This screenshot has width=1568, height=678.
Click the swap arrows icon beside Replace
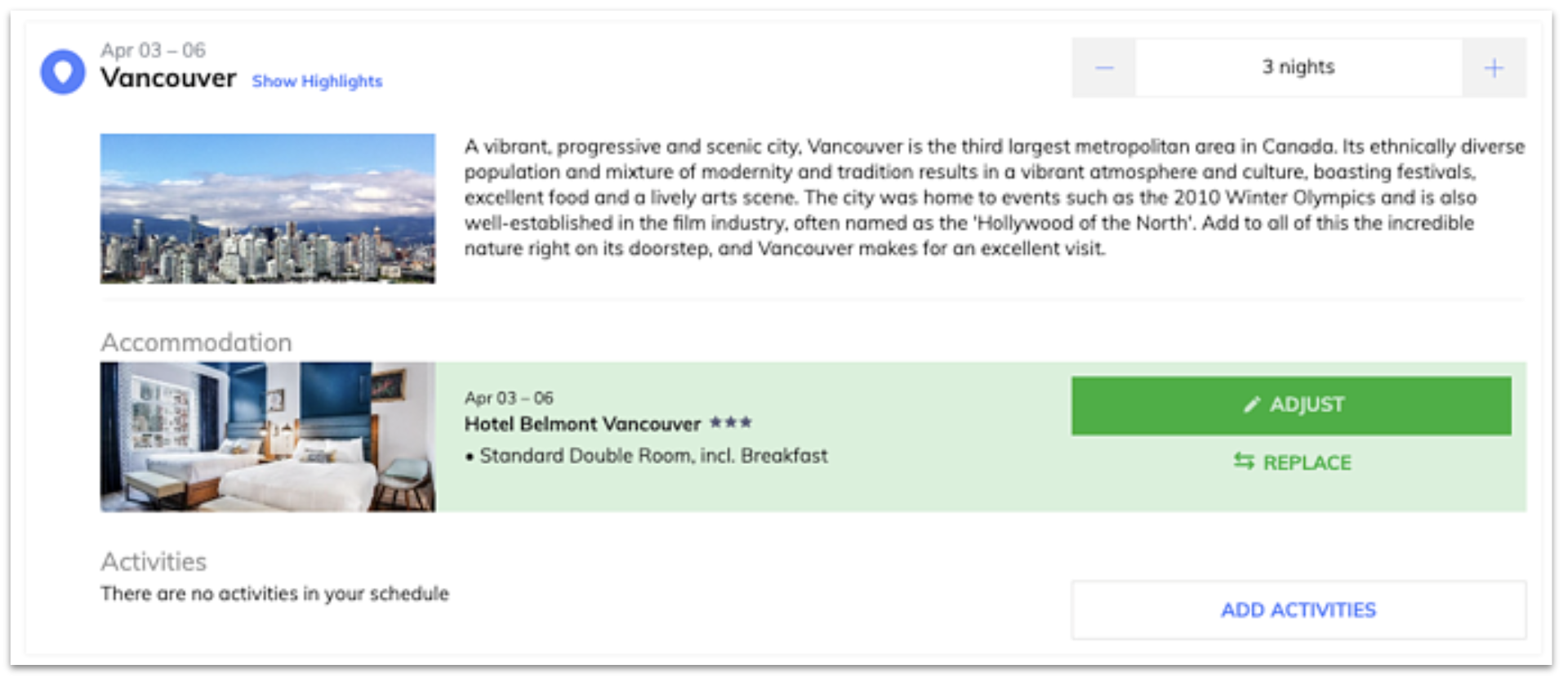pyautogui.click(x=1244, y=462)
